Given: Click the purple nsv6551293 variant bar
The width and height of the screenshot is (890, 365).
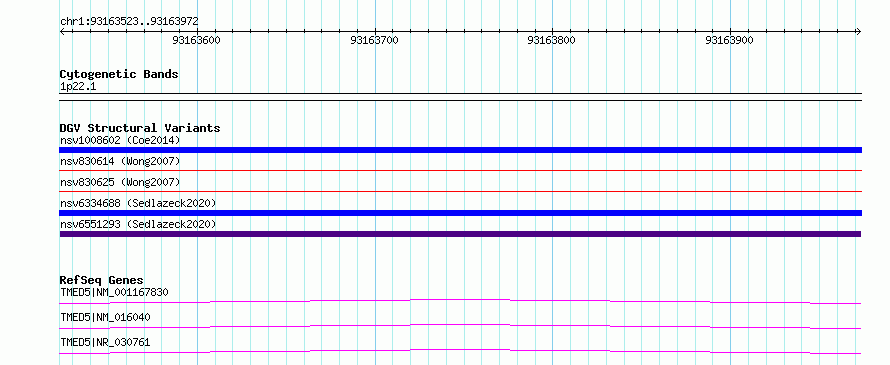Looking at the screenshot, I should point(460,234).
